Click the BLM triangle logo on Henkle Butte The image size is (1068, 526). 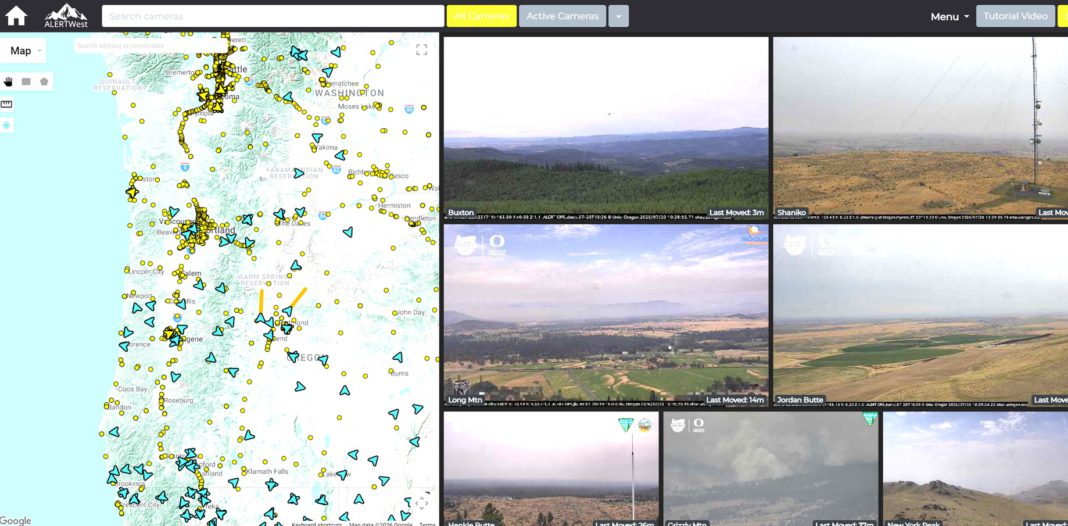coord(625,424)
